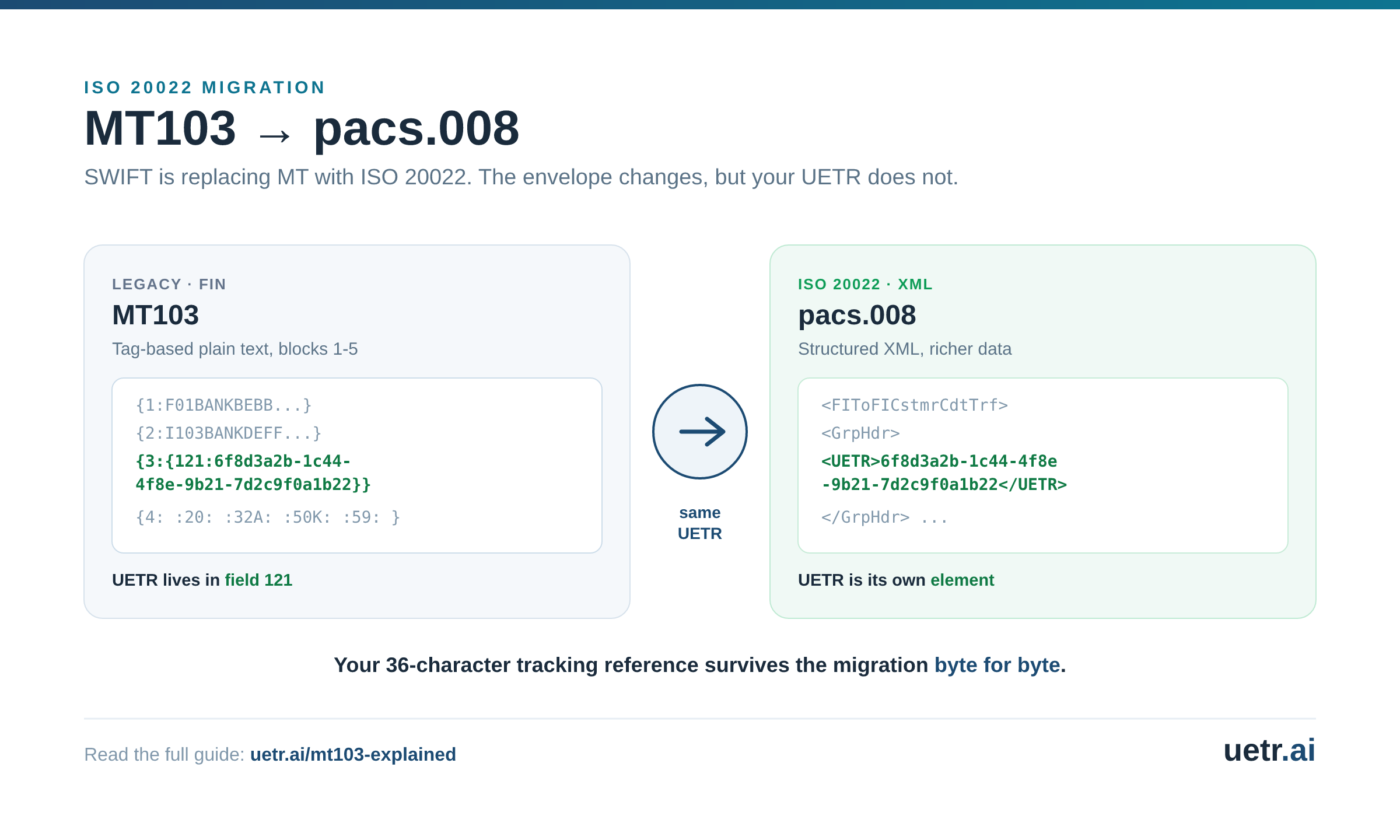Image resolution: width=1400 pixels, height=840 pixels.
Task: Click 'UETR is its own element' caption
Action: click(x=896, y=580)
